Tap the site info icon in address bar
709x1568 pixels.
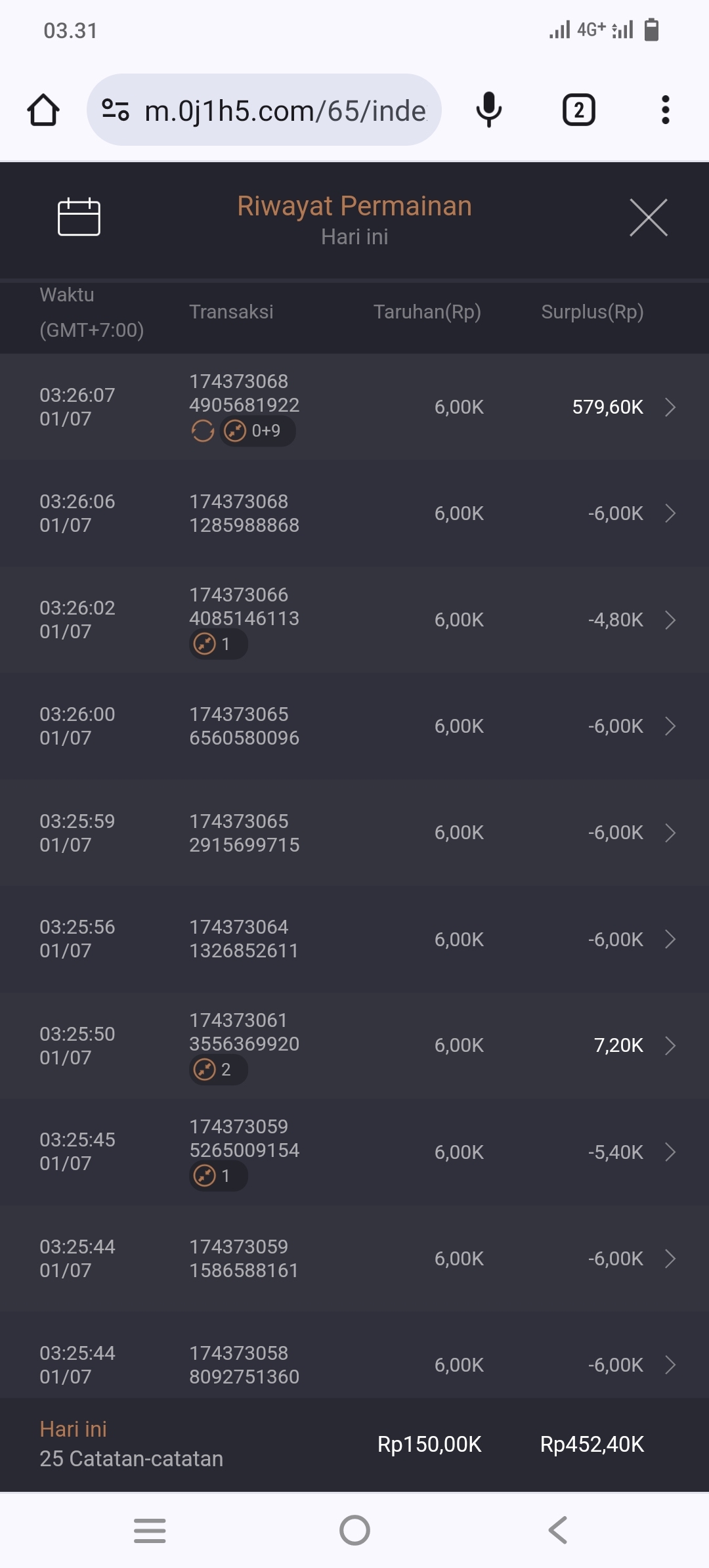pos(116,110)
